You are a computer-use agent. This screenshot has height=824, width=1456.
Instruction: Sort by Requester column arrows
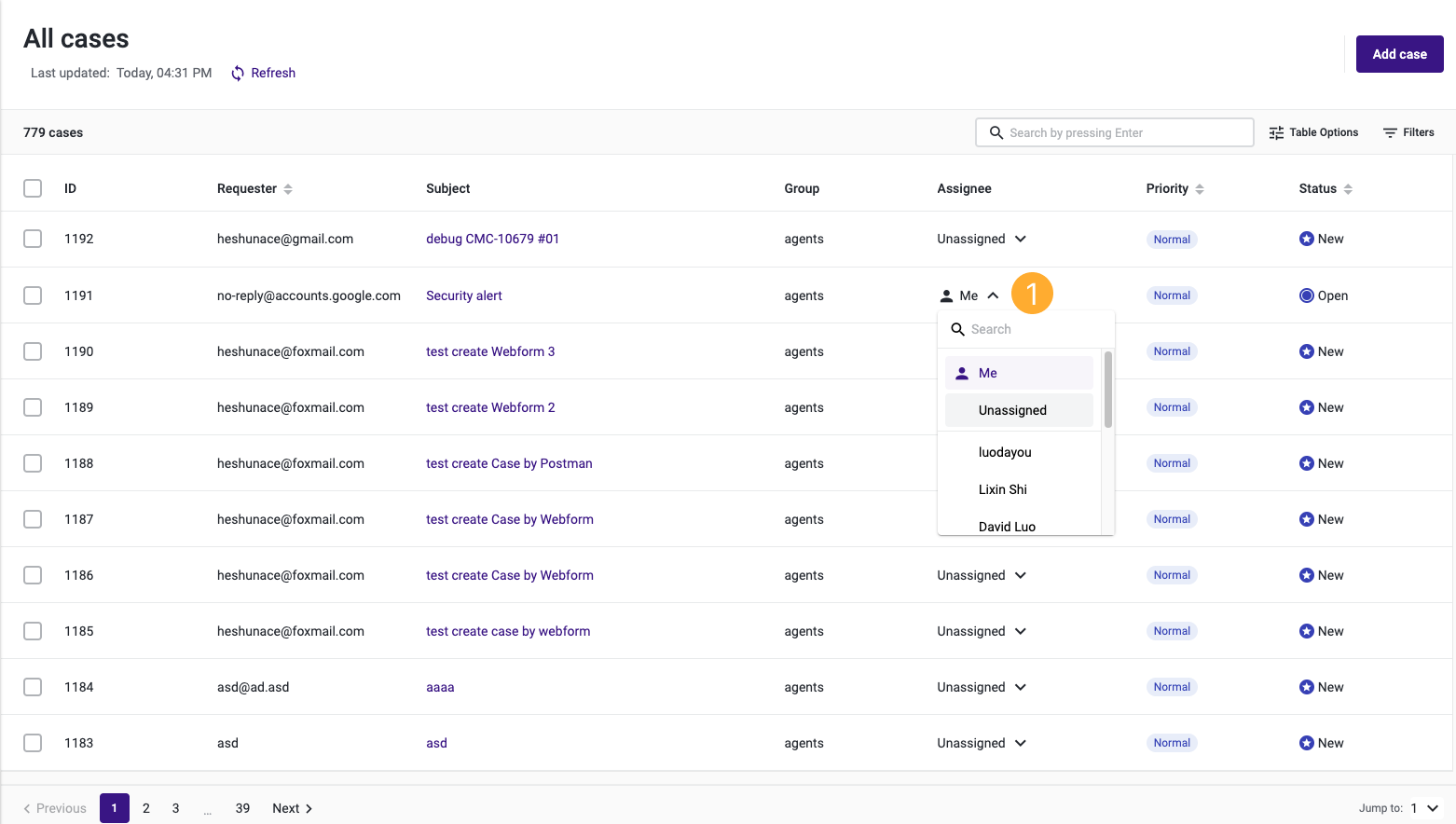288,189
